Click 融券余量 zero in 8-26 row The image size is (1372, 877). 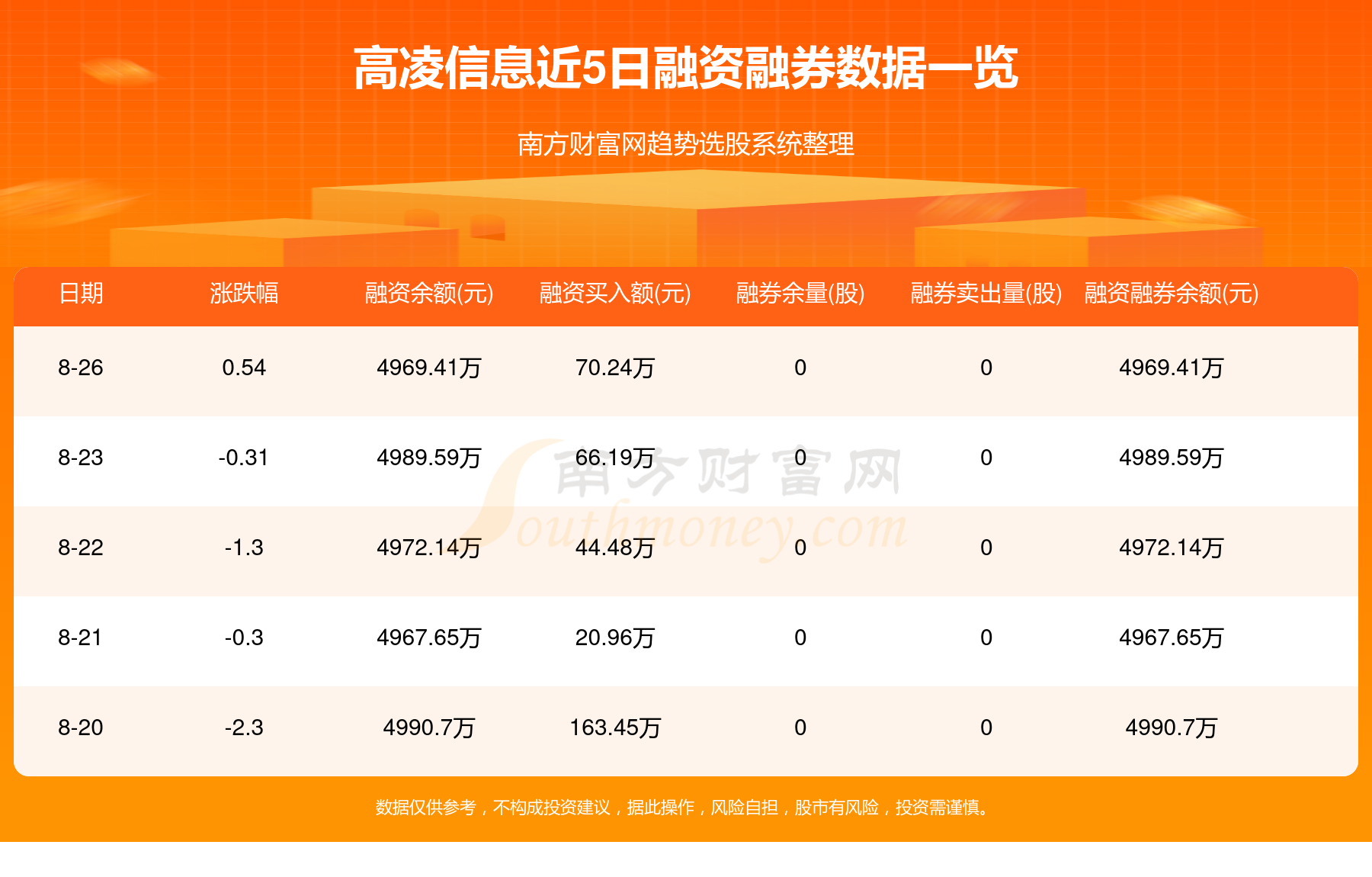[800, 368]
